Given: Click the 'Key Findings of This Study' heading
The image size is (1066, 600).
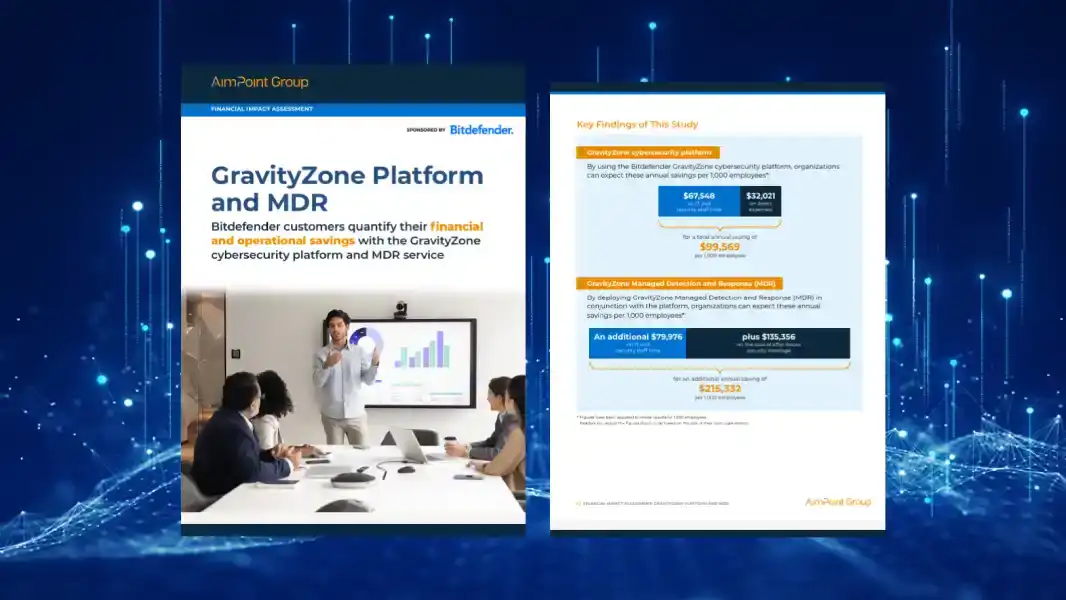Looking at the screenshot, I should pyautogui.click(x=637, y=124).
